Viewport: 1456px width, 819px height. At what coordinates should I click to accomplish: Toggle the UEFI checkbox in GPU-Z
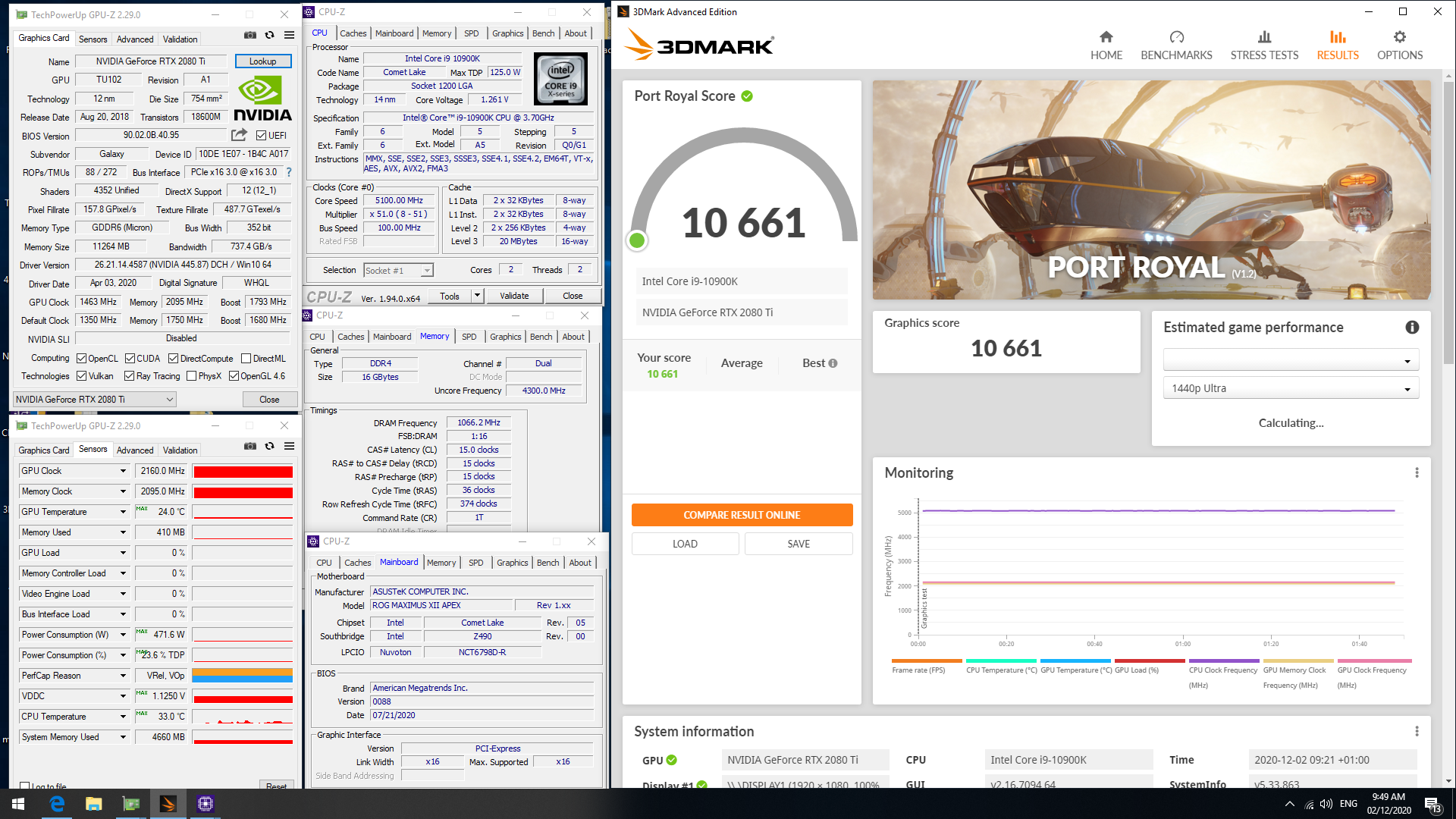pyautogui.click(x=261, y=136)
